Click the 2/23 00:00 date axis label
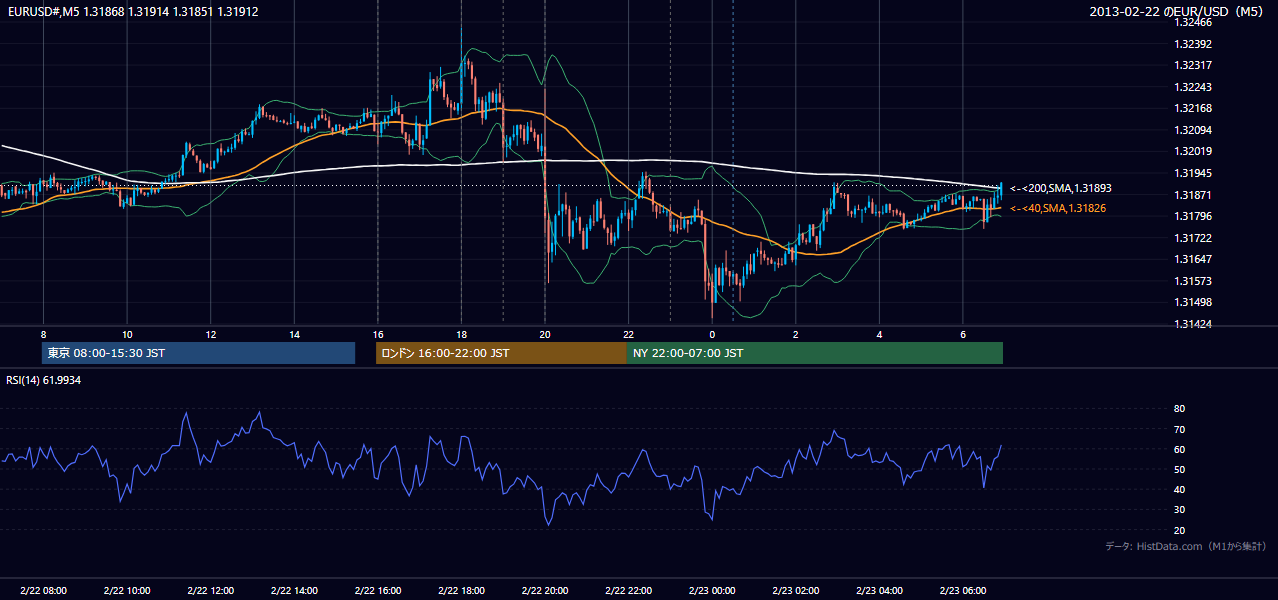This screenshot has width=1278, height=600. pyautogui.click(x=712, y=590)
